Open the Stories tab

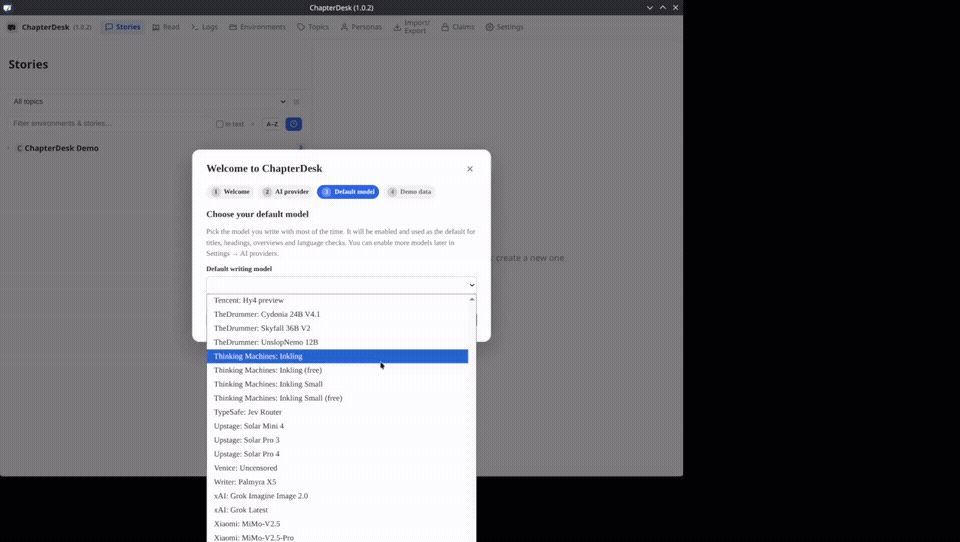(x=122, y=27)
